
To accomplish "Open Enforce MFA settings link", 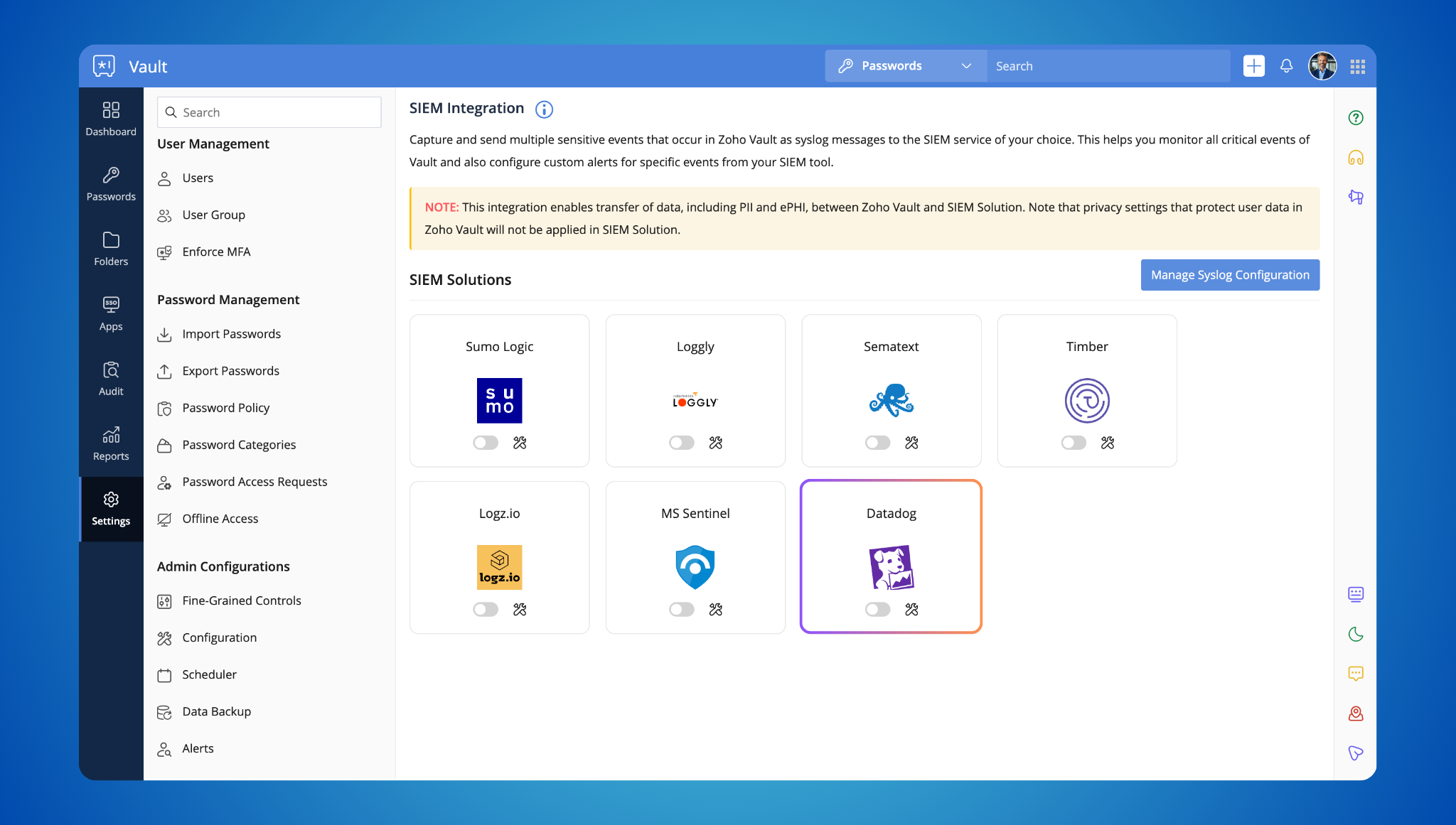I will [x=216, y=252].
